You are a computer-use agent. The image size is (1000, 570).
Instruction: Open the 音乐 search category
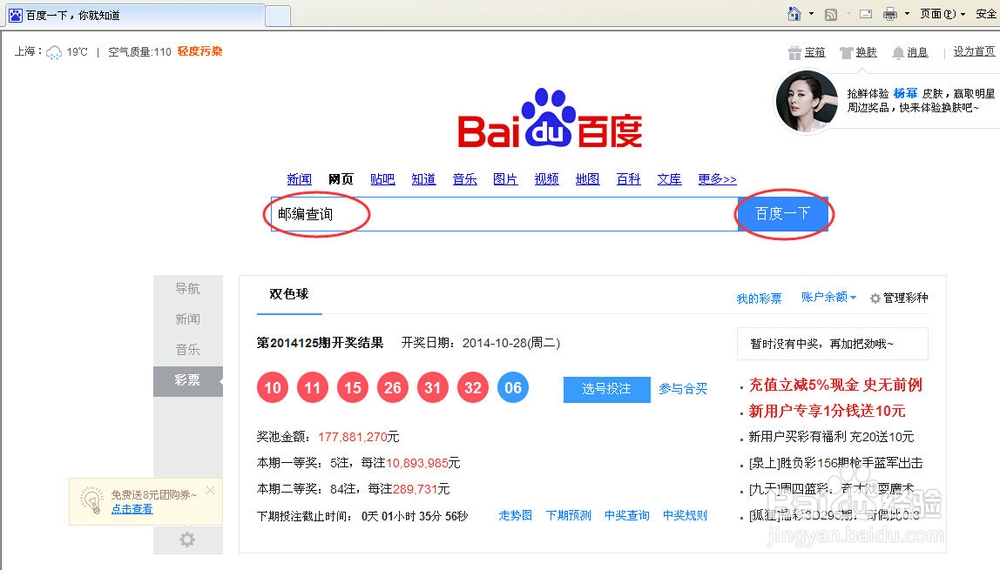tap(465, 179)
